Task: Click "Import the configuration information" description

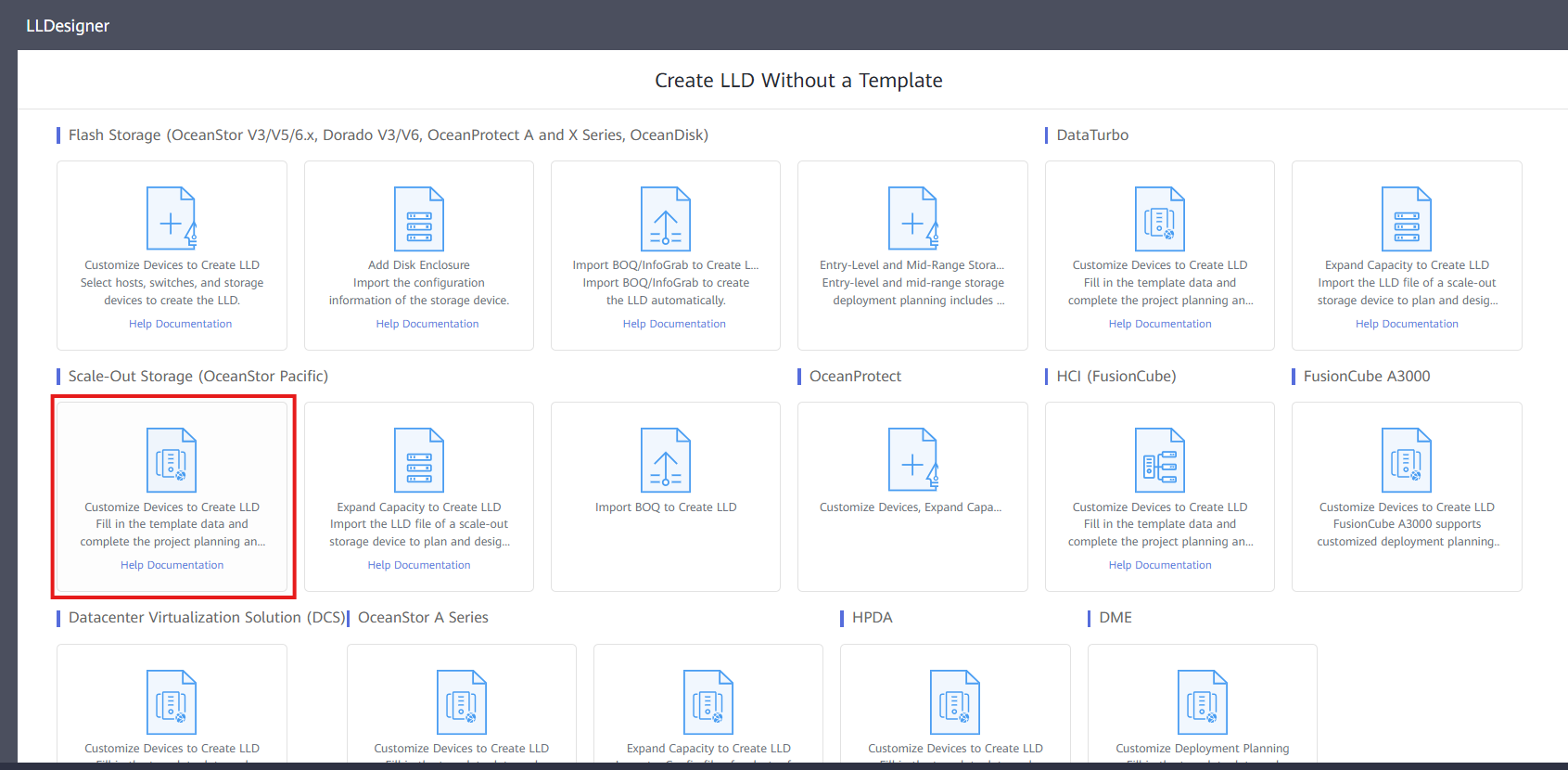Action: point(419,291)
